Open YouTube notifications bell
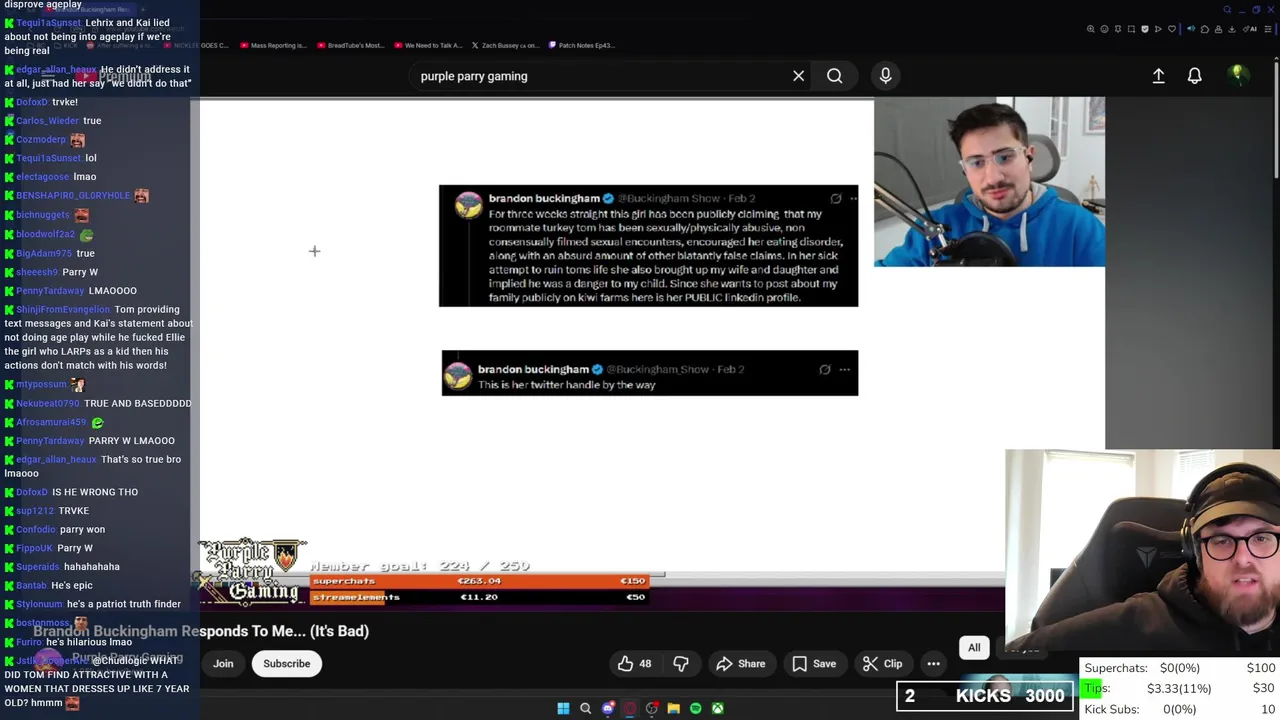This screenshot has width=1280, height=720. (x=1194, y=76)
